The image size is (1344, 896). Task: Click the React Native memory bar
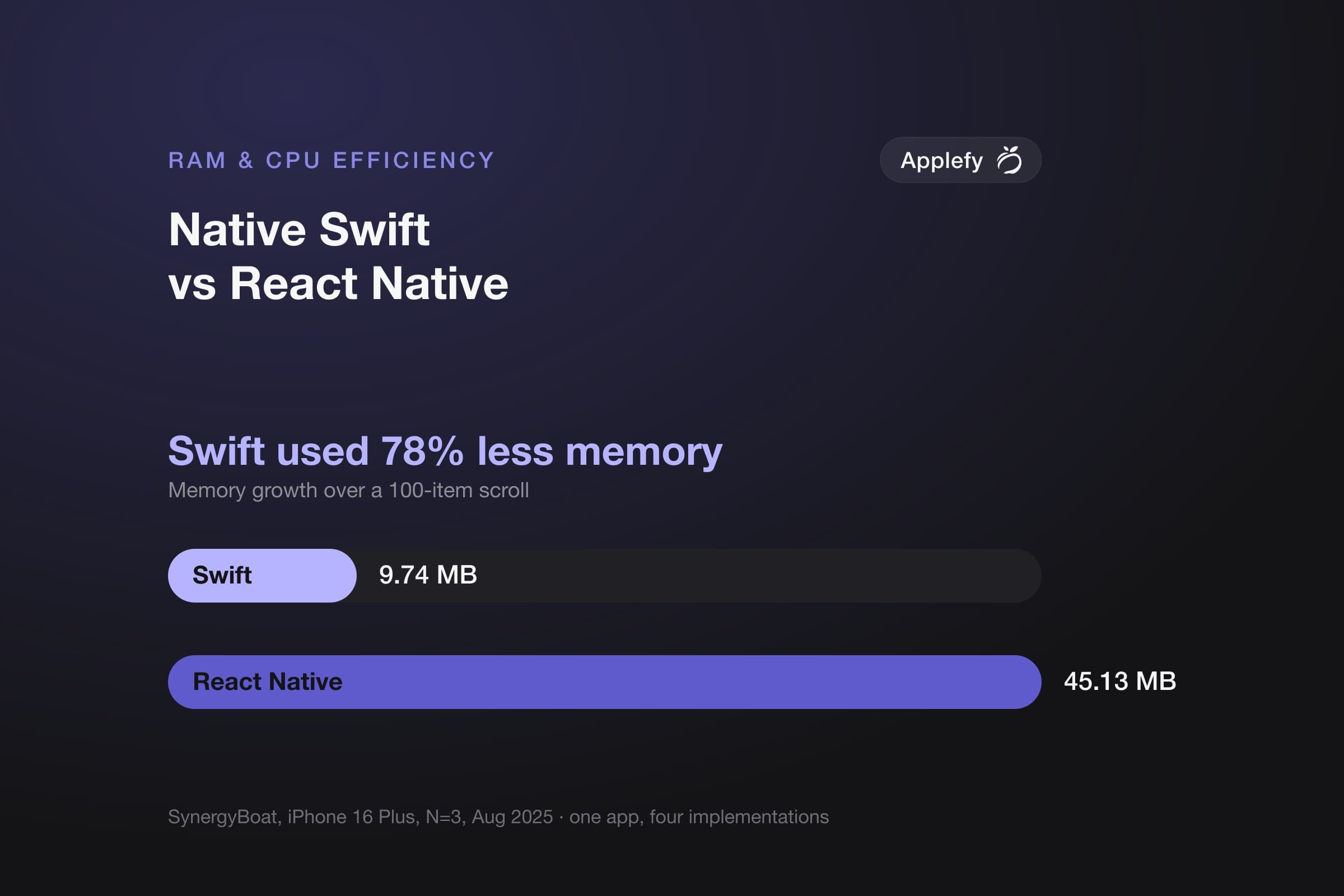[x=605, y=682]
